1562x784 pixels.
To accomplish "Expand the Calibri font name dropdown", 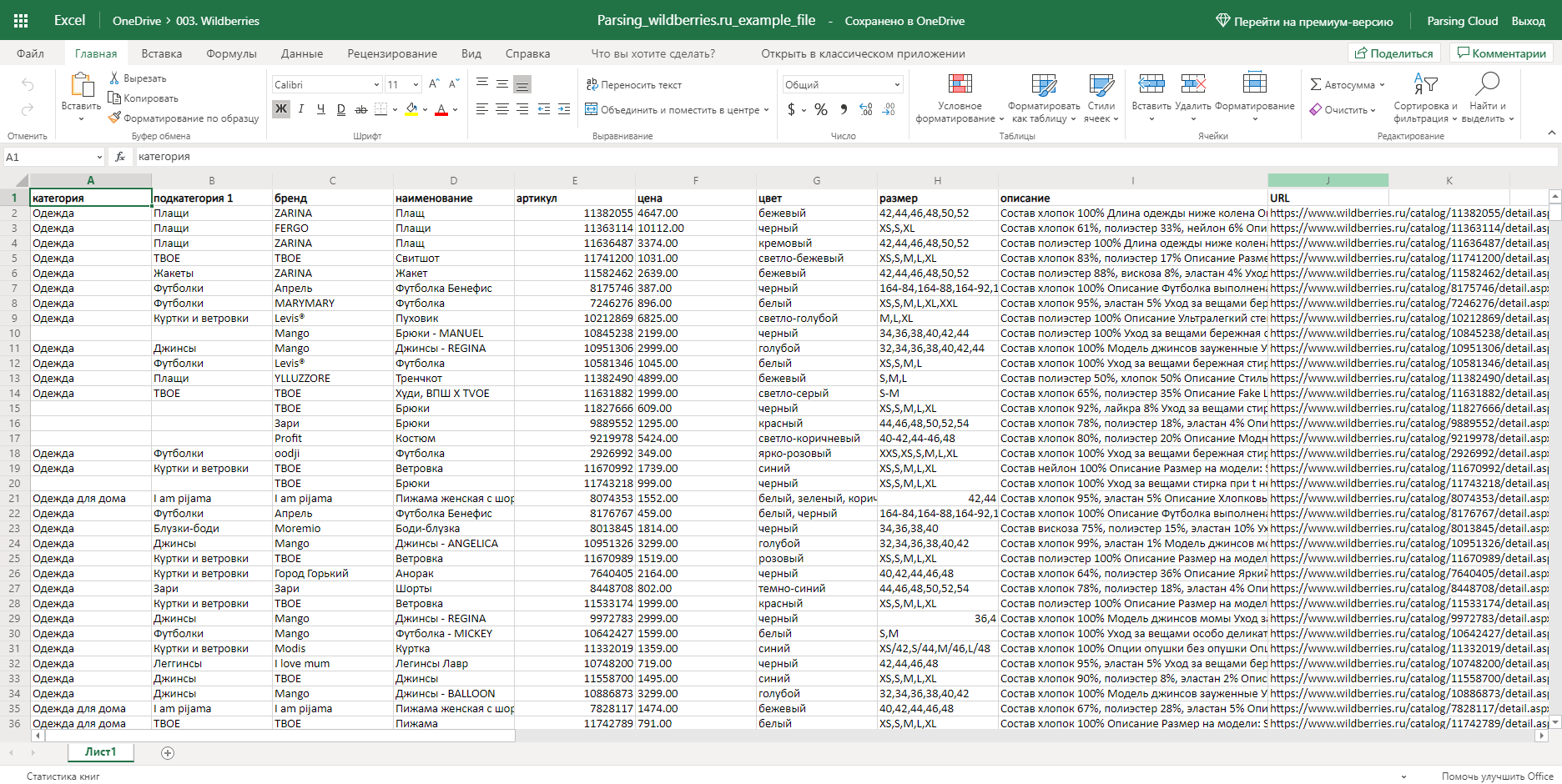I will click(376, 85).
